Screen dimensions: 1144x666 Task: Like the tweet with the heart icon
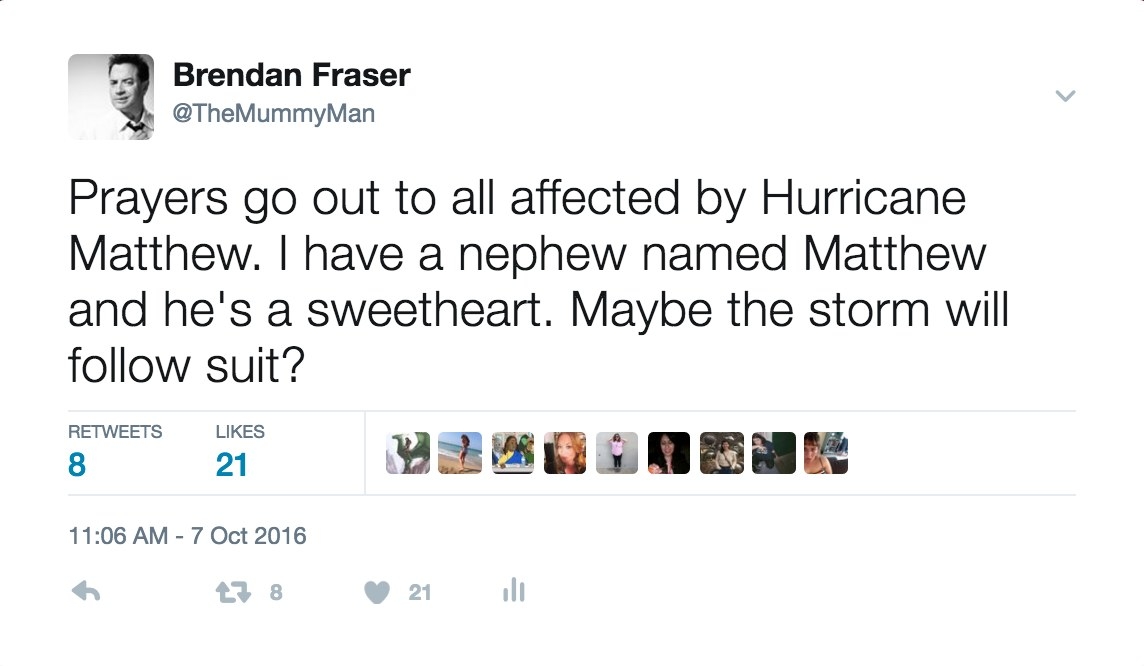(x=376, y=592)
